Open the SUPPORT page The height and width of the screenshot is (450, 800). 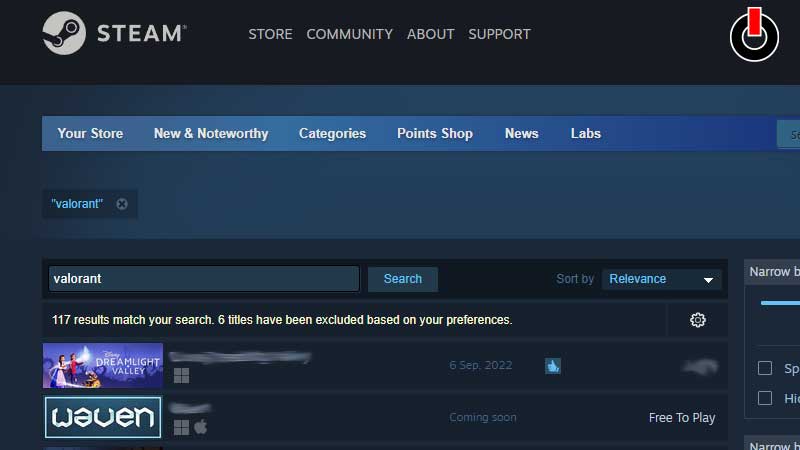[x=499, y=34]
